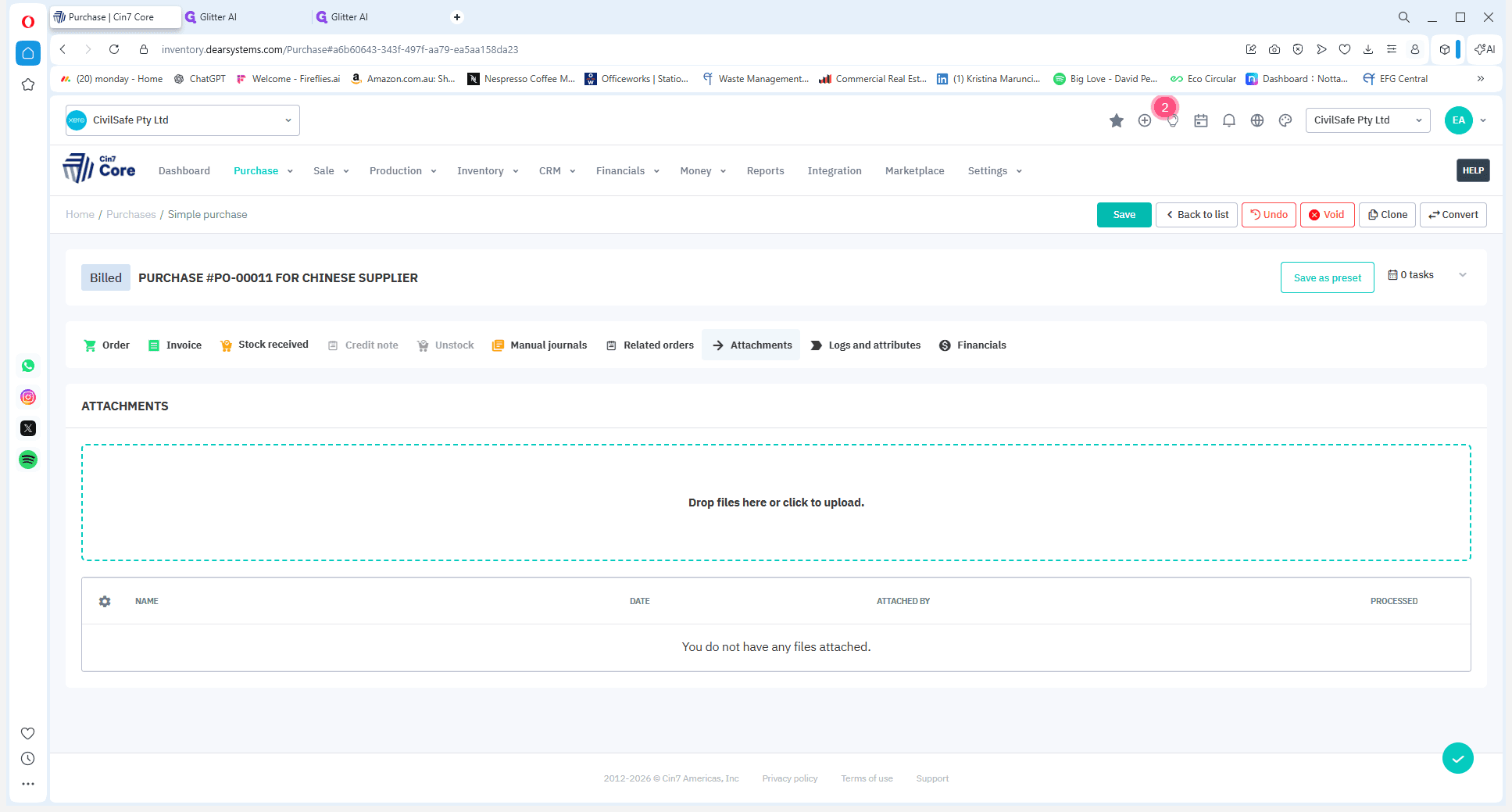
Task: Expand the 0 tasks chevron
Action: point(1463,275)
